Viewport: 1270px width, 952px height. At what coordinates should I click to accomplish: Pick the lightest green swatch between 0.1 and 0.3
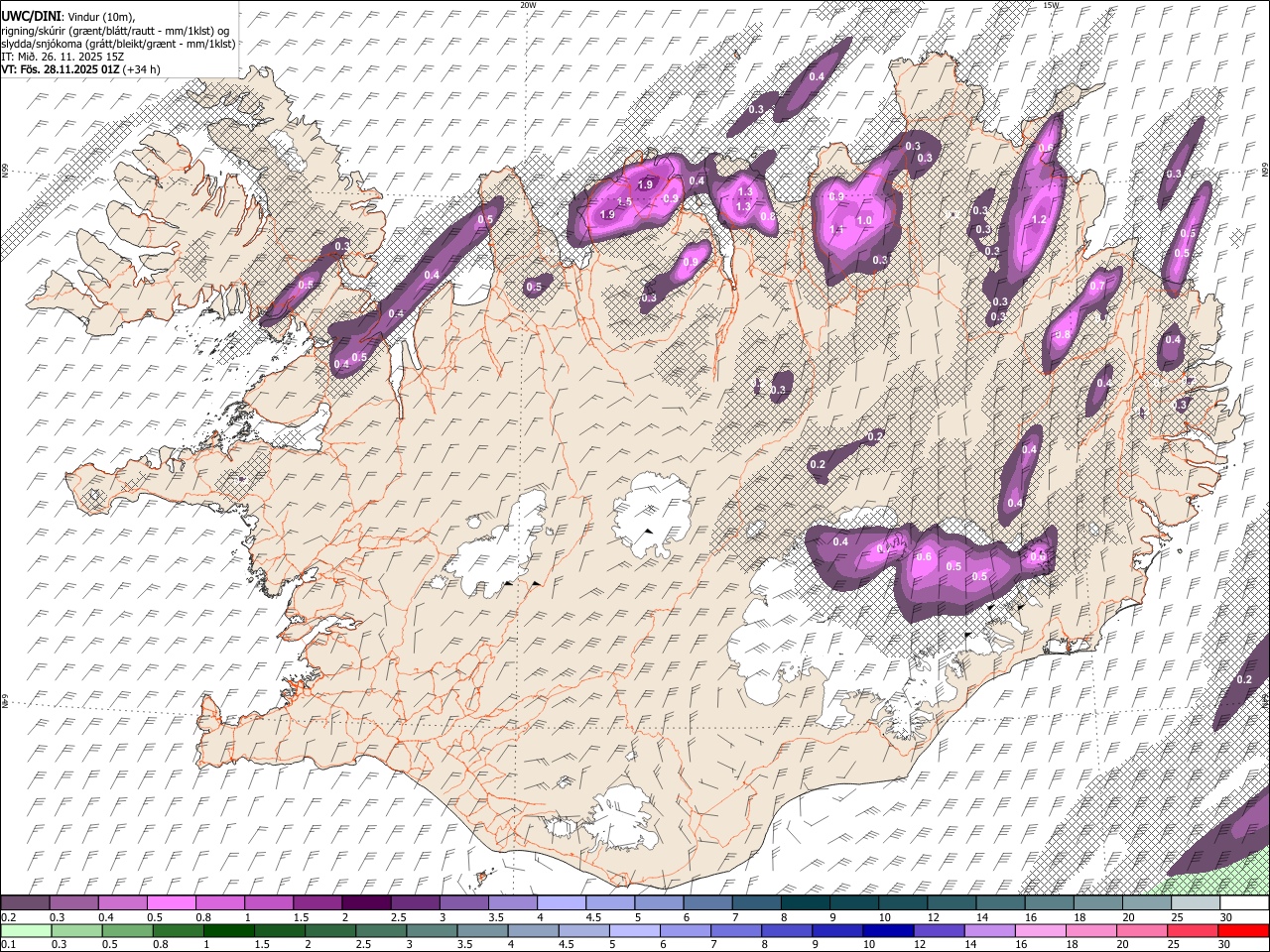tap(27, 931)
